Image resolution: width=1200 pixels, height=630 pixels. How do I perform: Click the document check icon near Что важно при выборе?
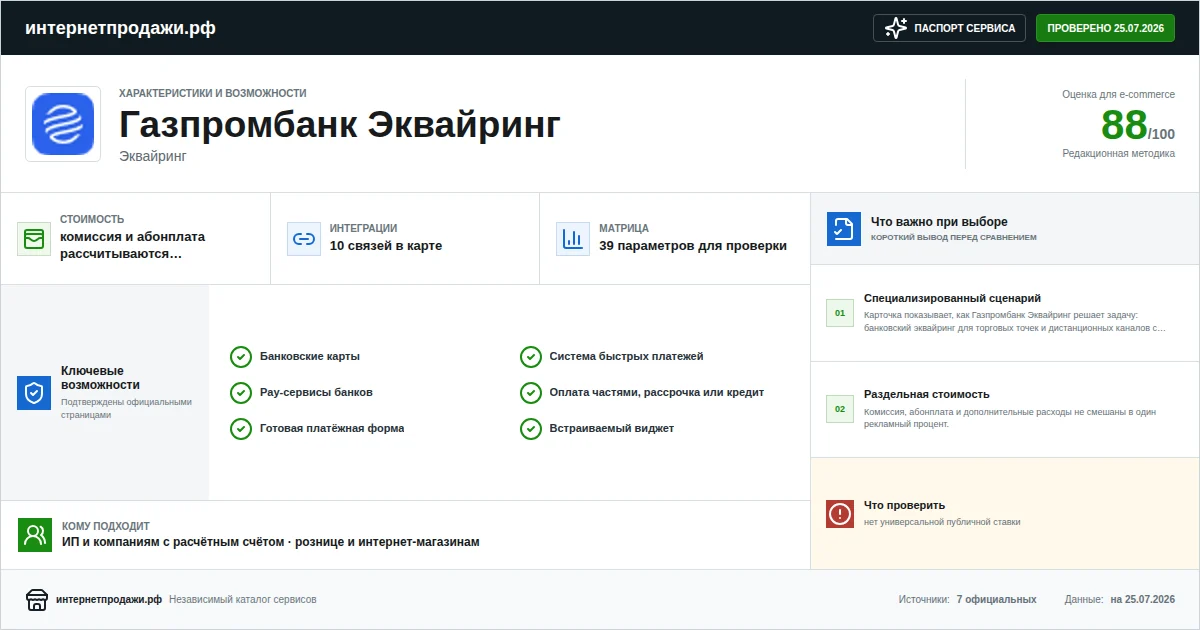(844, 229)
